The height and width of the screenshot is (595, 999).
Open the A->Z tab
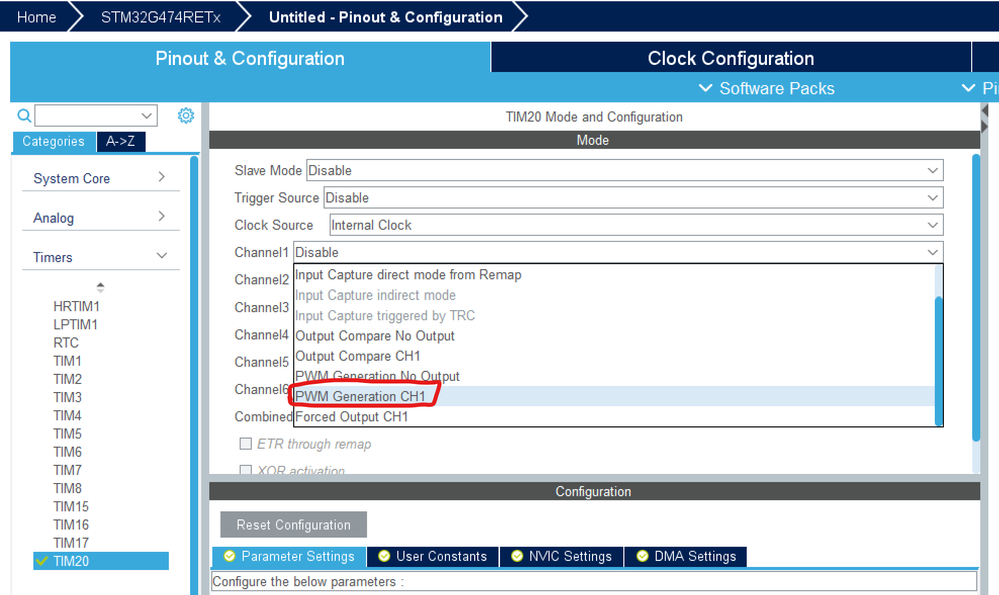click(120, 141)
